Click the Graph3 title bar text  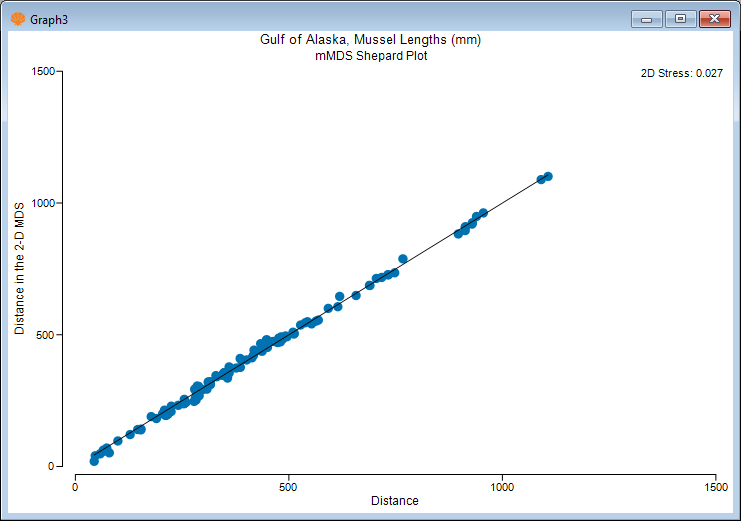(49, 18)
